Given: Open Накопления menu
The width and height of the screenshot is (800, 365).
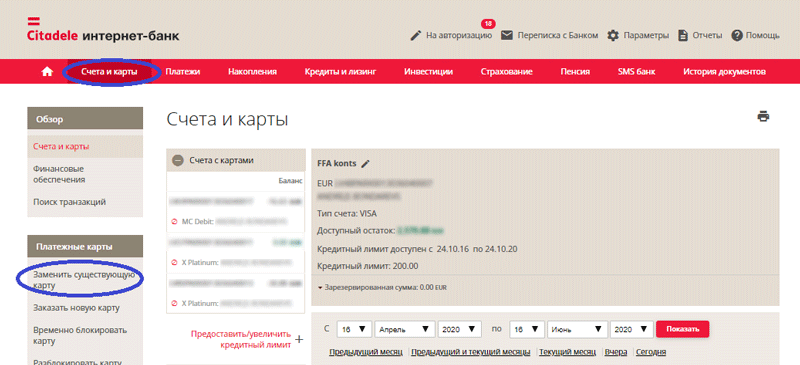Looking at the screenshot, I should click(x=252, y=72).
